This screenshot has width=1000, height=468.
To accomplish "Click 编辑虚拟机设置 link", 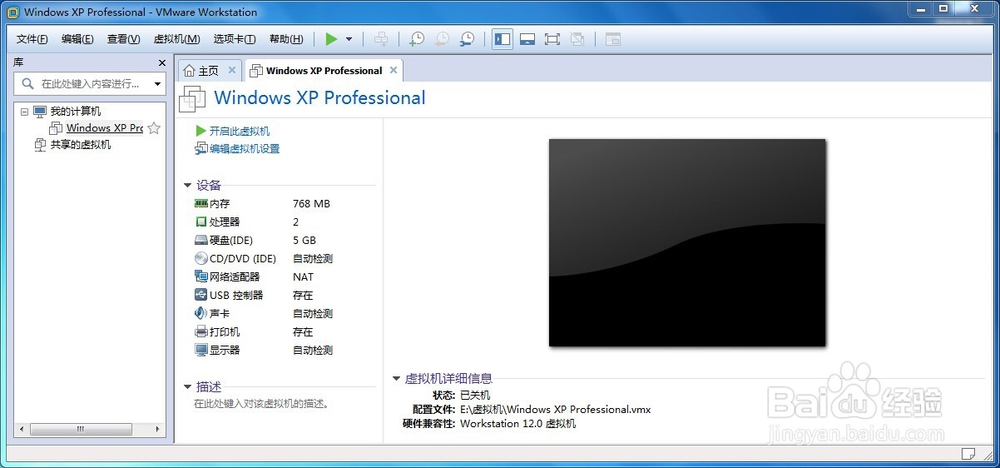I will pyautogui.click(x=244, y=149).
